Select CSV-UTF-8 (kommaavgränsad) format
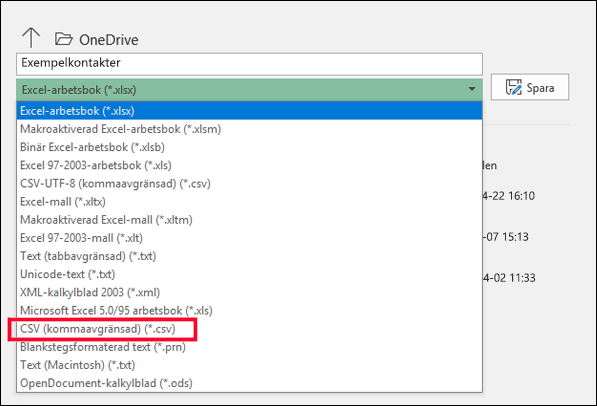 point(249,184)
